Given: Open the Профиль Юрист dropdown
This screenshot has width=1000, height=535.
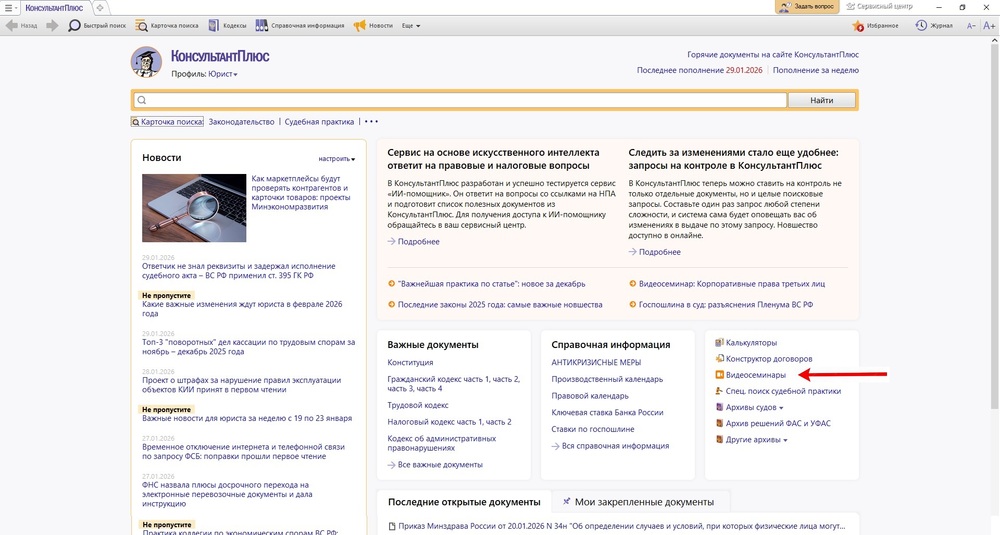Looking at the screenshot, I should tap(223, 74).
